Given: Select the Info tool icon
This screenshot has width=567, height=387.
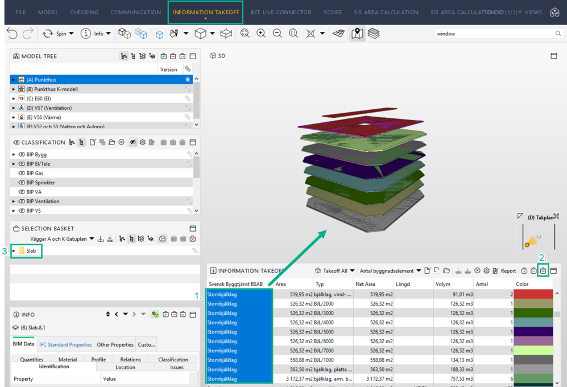Looking at the screenshot, I should (x=86, y=34).
